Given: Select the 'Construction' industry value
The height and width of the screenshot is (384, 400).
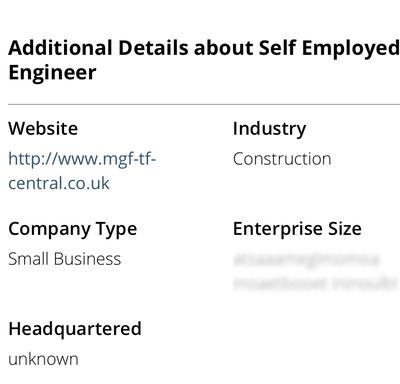Looking at the screenshot, I should (282, 159).
